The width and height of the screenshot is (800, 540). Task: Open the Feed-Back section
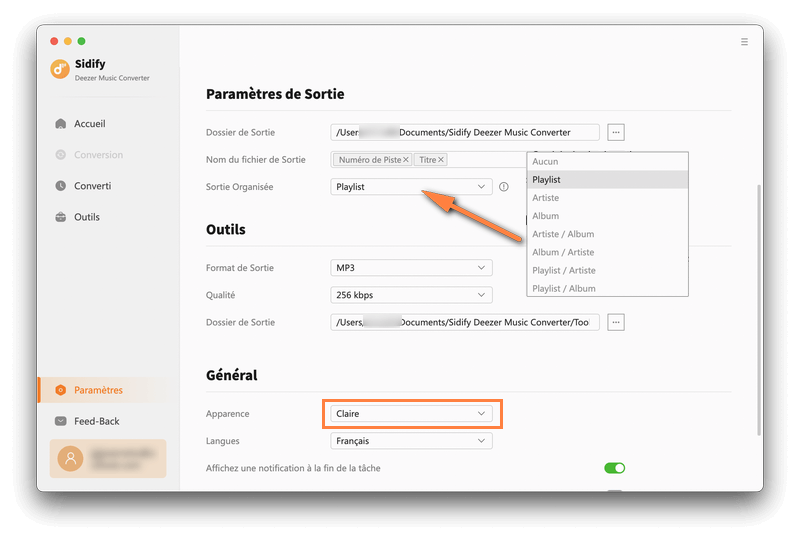96,421
